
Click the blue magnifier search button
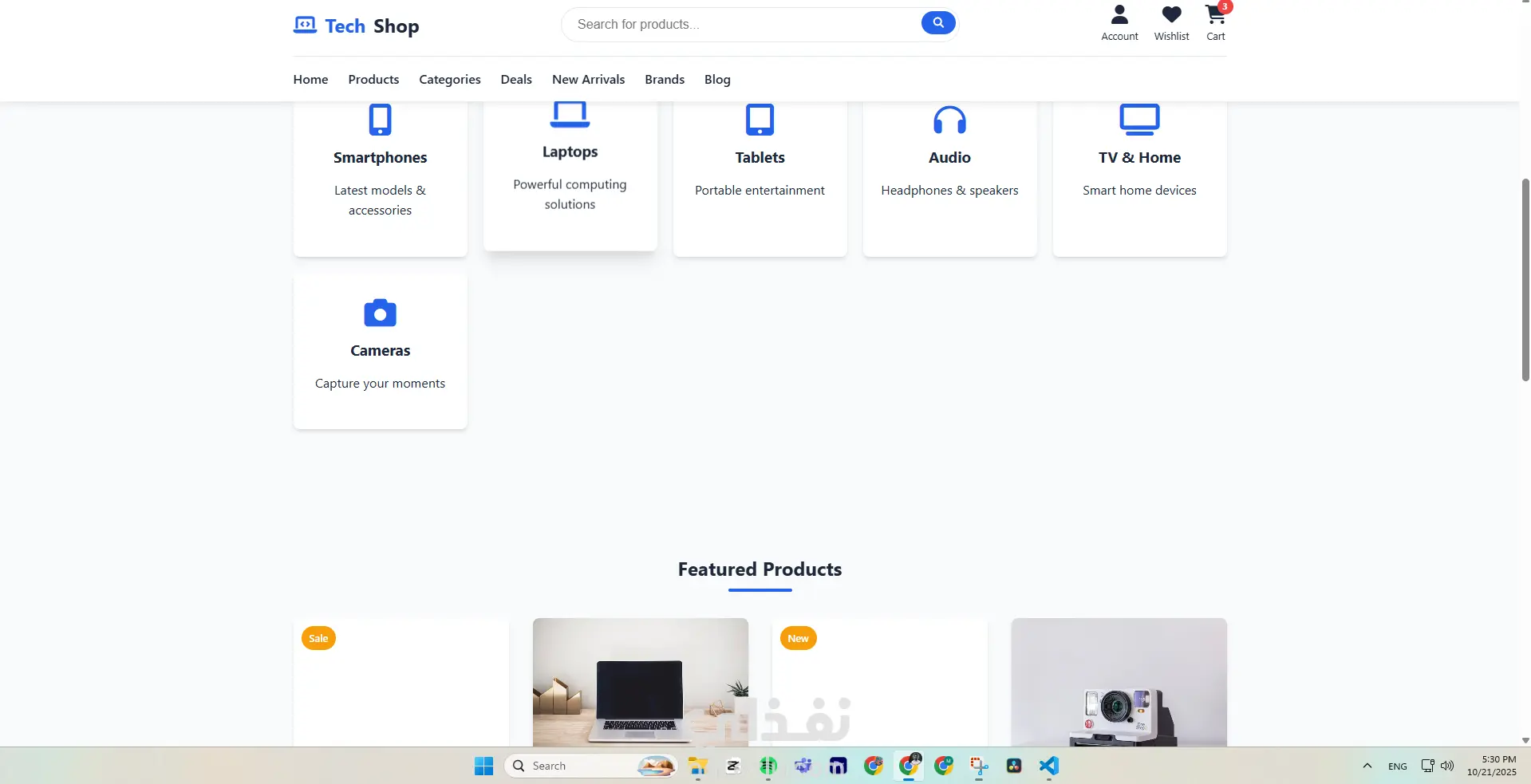(938, 23)
